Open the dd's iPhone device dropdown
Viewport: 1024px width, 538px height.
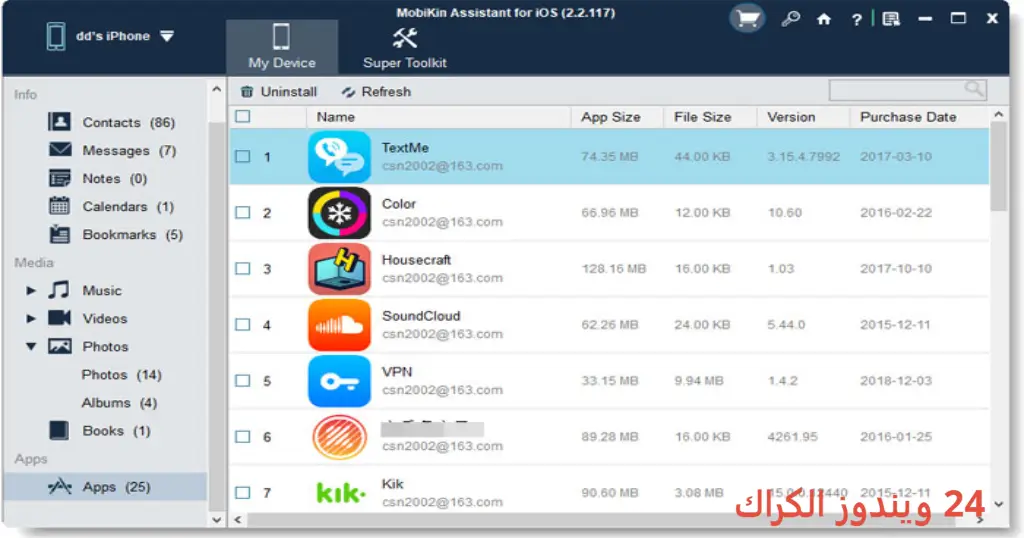pos(167,37)
